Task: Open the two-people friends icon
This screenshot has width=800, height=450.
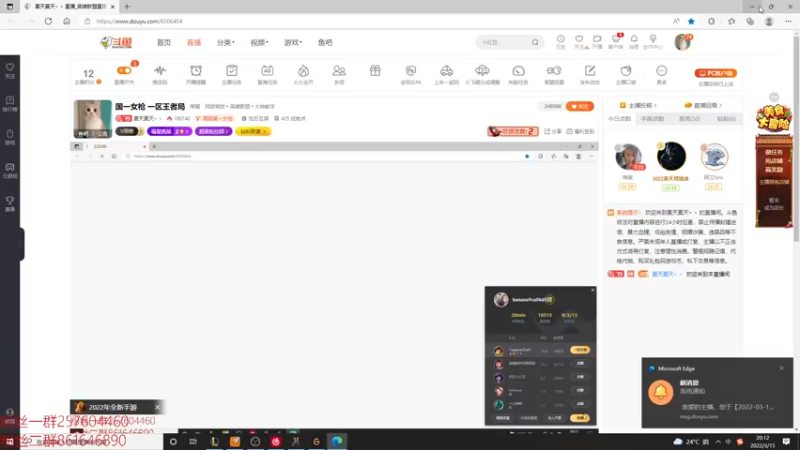Action: pyautogui.click(x=339, y=70)
